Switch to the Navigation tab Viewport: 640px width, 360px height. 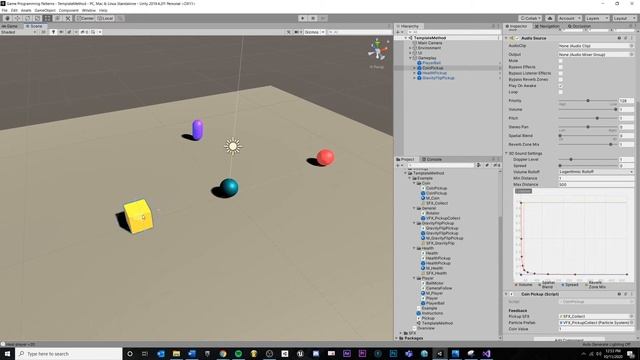547,26
